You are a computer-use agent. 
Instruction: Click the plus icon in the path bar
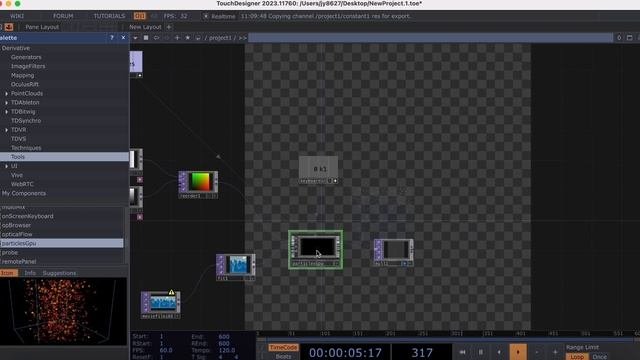(177, 38)
